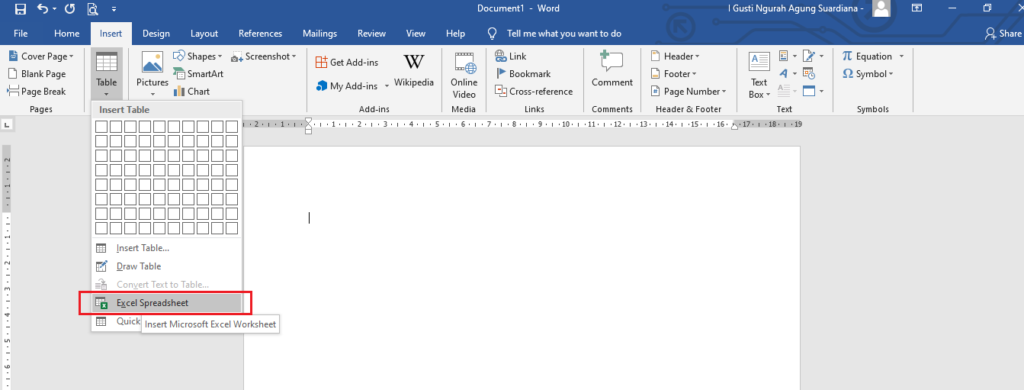The image size is (1024, 390).
Task: Open the Cover Page gallery
Action: (x=40, y=56)
